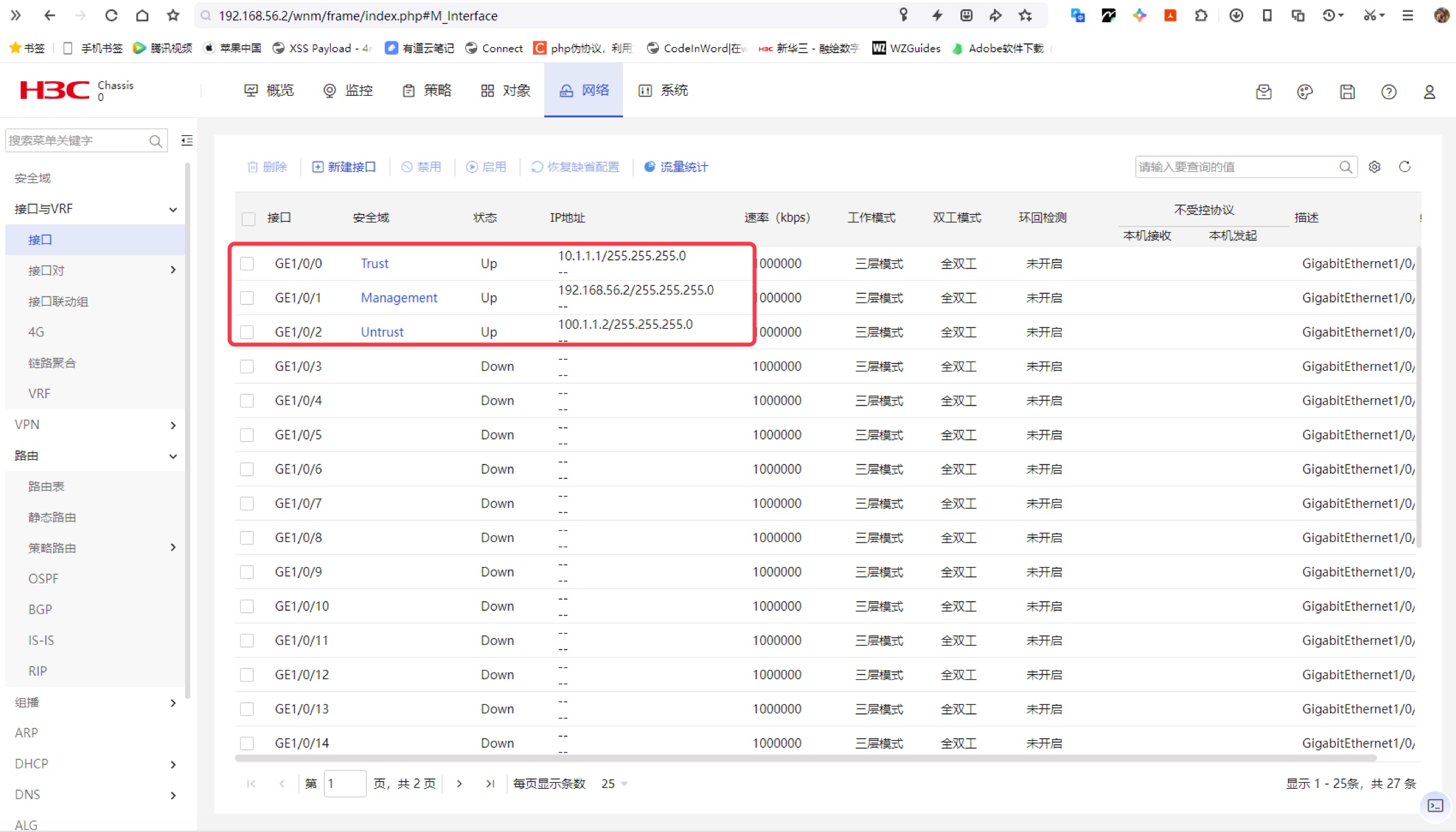Click the save configuration floppy icon
The width and height of the screenshot is (1456, 832).
[1347, 92]
